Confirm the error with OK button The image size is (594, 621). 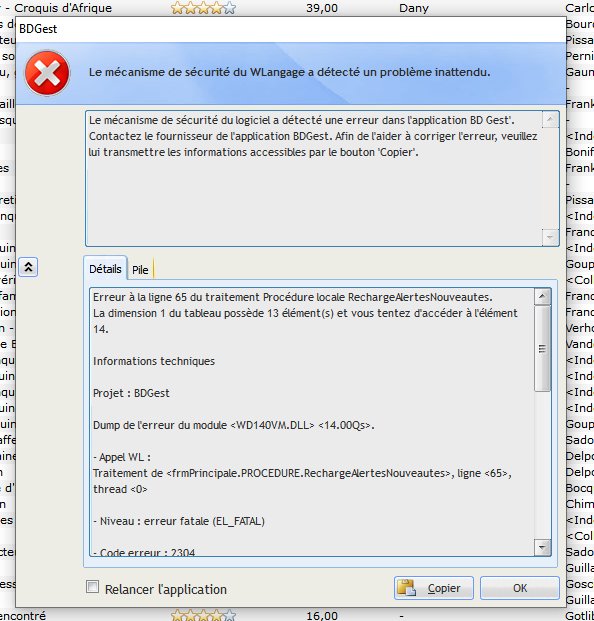[520, 588]
